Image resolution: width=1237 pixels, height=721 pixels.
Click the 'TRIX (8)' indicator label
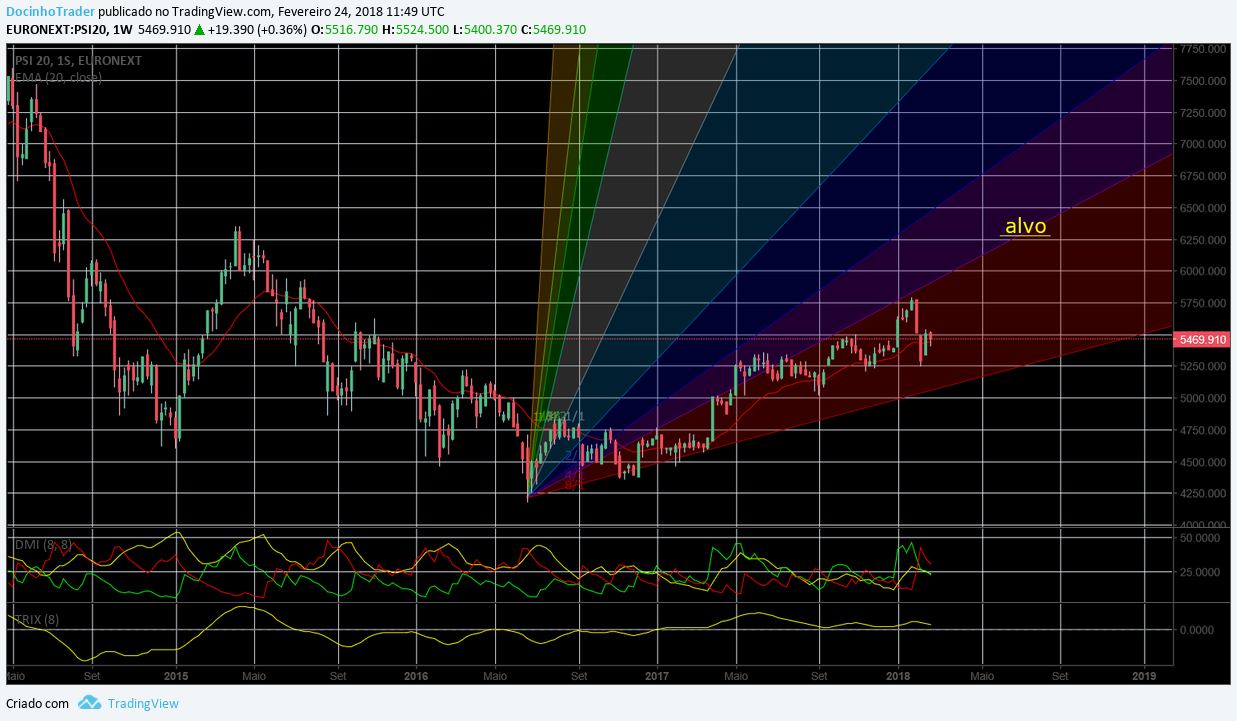coord(37,620)
